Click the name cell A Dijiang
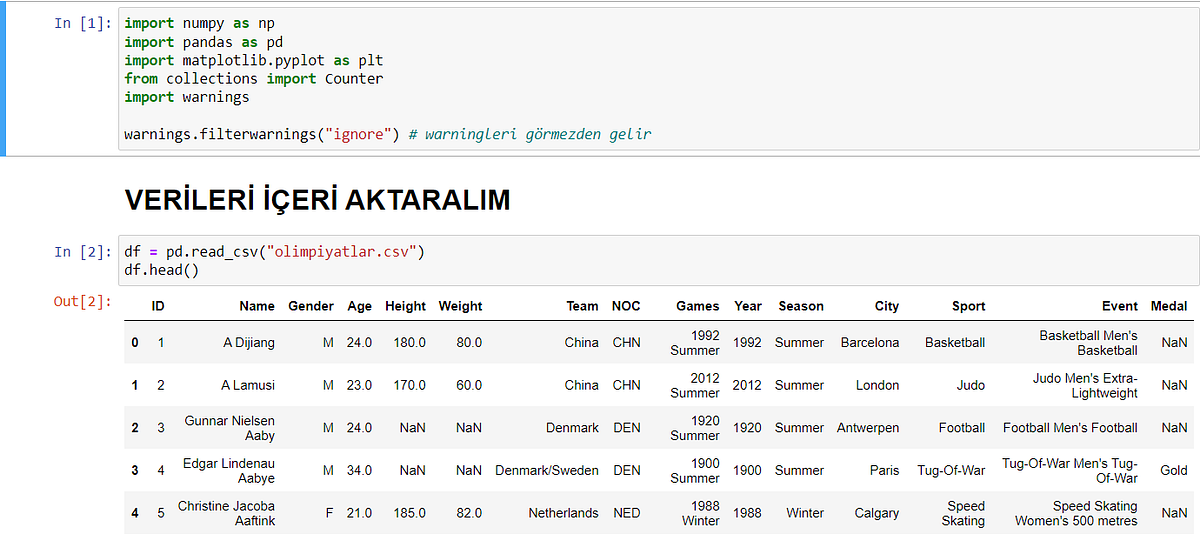The image size is (1200, 541). tap(249, 342)
